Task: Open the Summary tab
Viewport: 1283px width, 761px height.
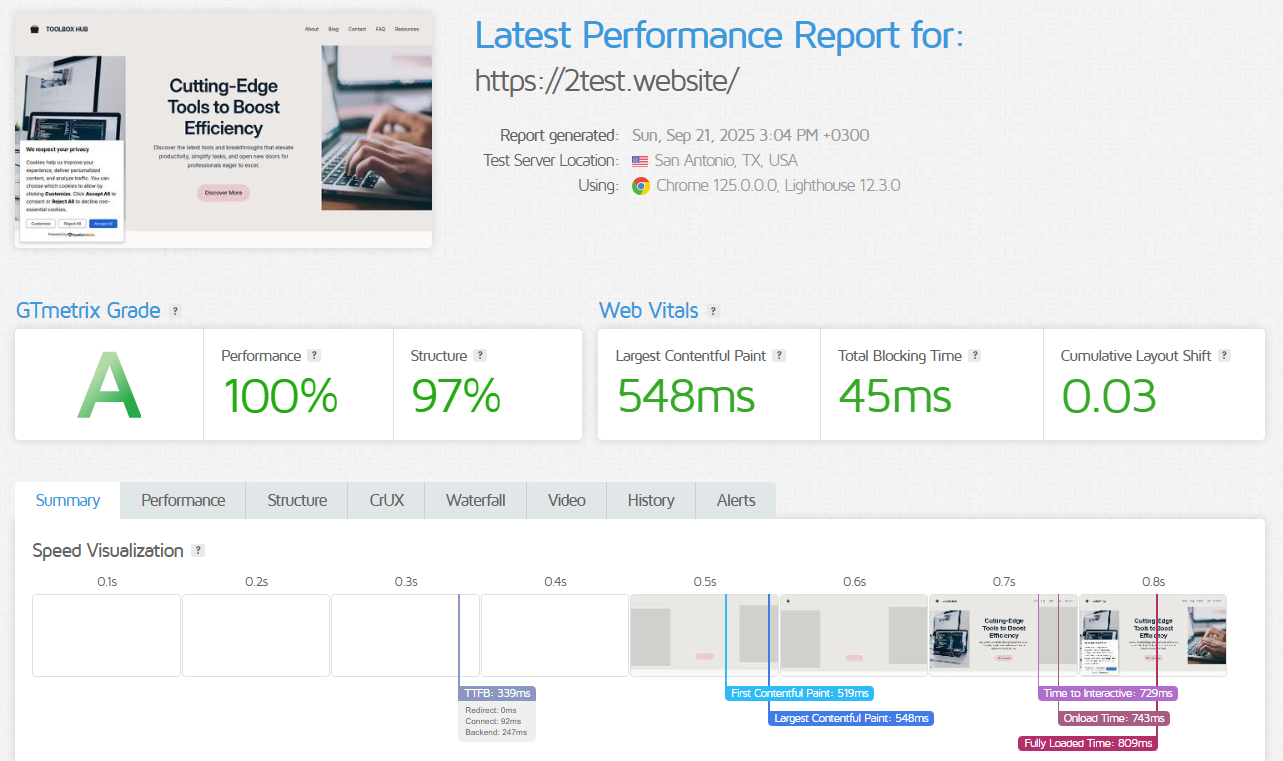Action: click(x=68, y=500)
